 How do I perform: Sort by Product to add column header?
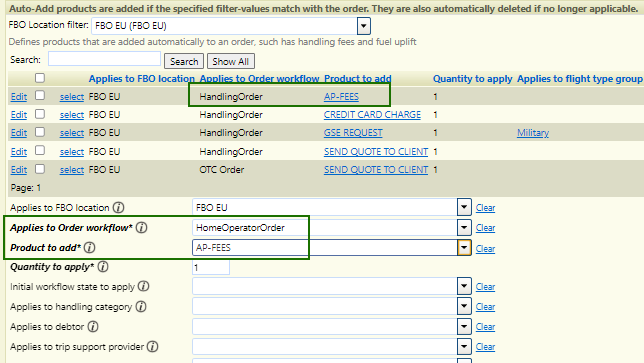(358, 79)
